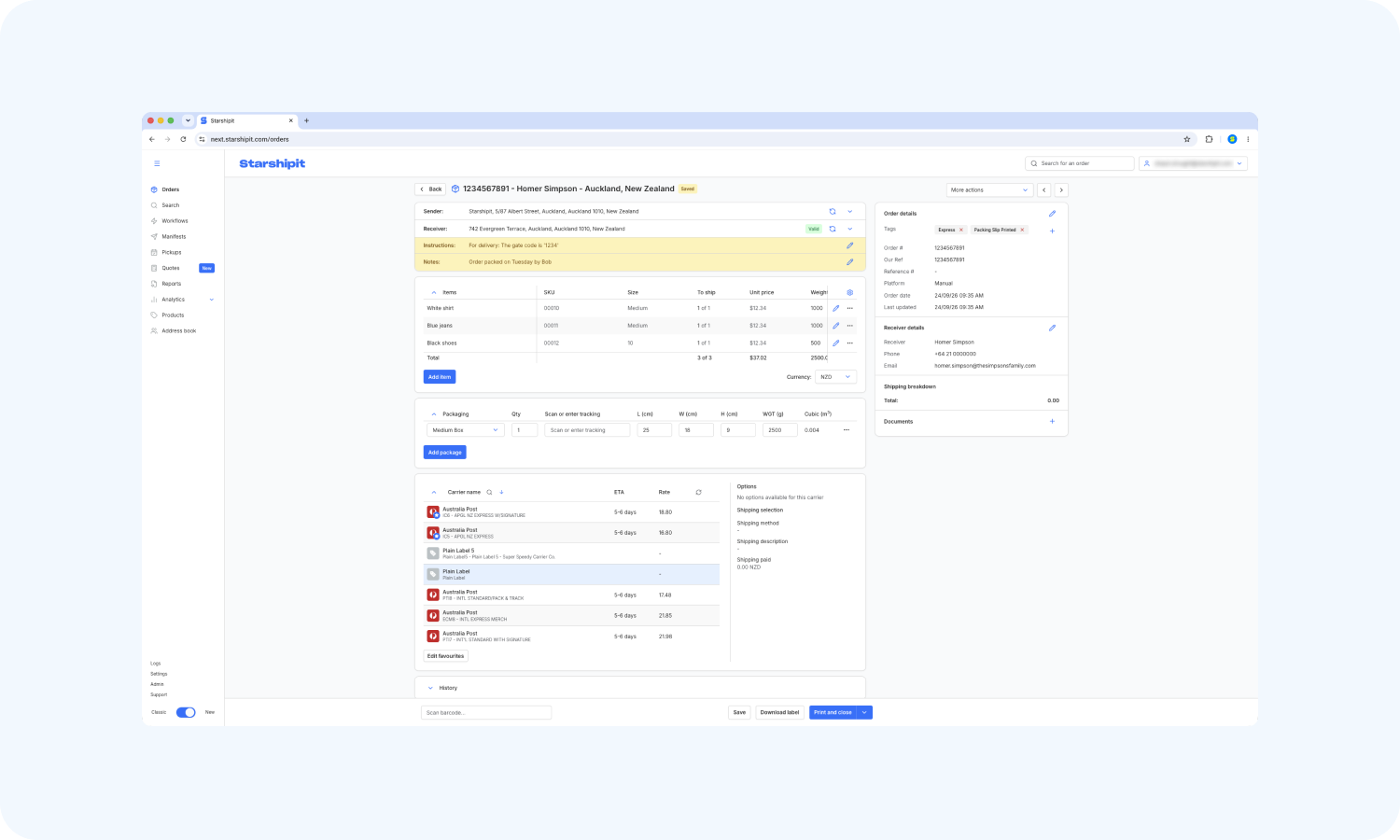The height and width of the screenshot is (840, 1400).
Task: Search carriers by name magnifier icon
Action: pos(489,492)
